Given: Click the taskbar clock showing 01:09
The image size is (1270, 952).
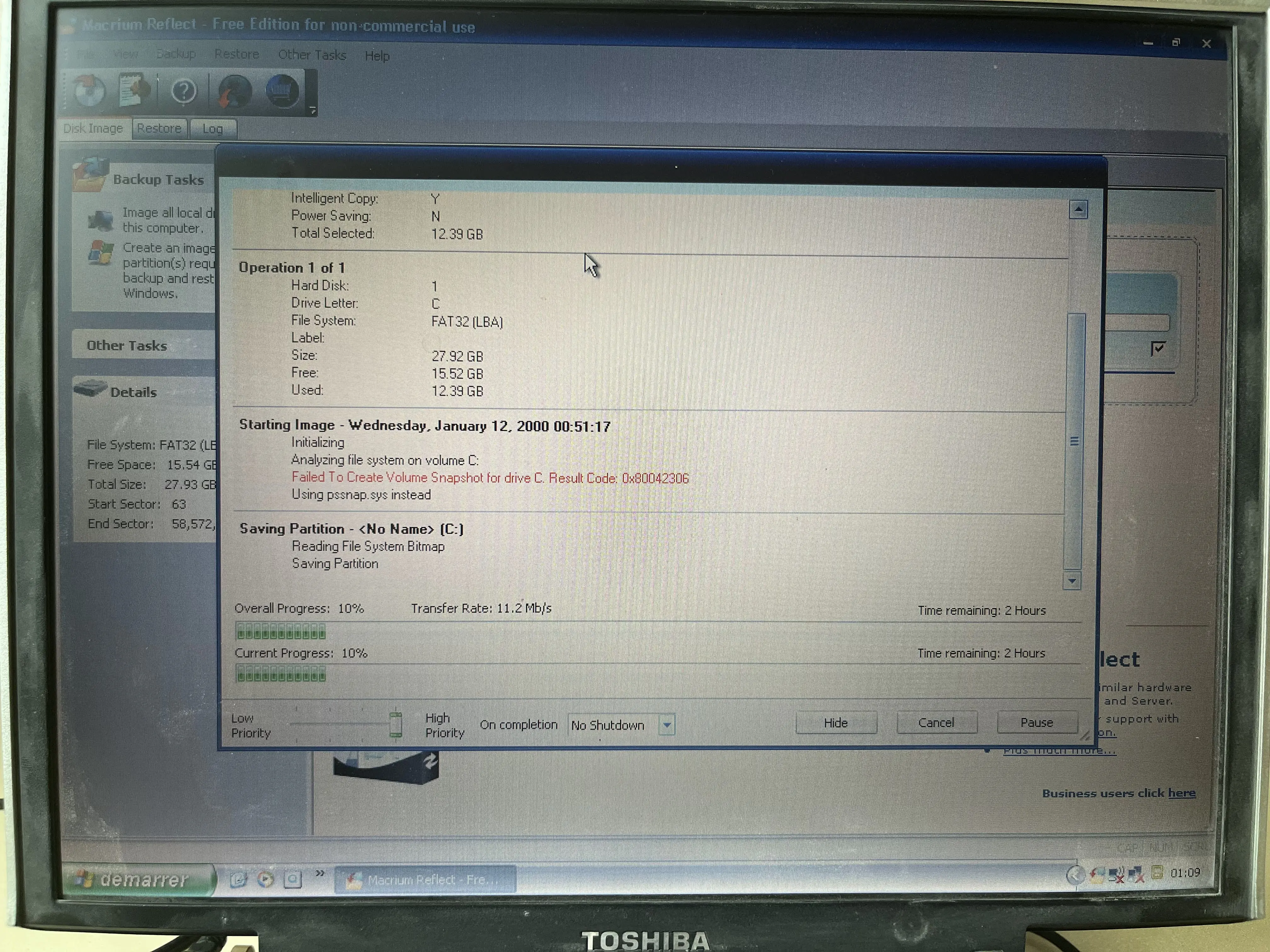Looking at the screenshot, I should coord(1185,873).
